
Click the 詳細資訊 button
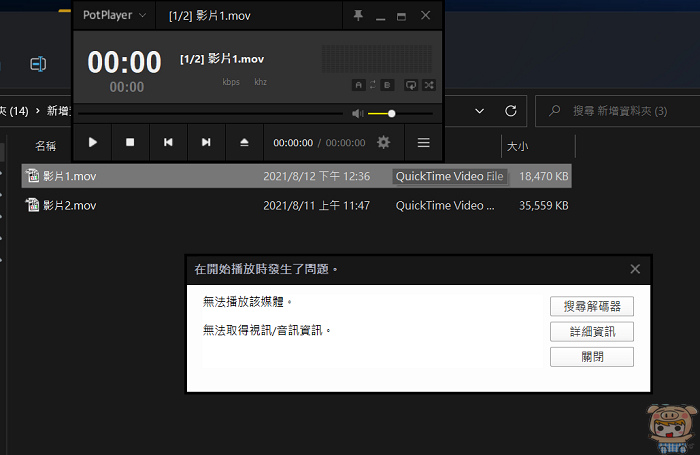tap(591, 331)
